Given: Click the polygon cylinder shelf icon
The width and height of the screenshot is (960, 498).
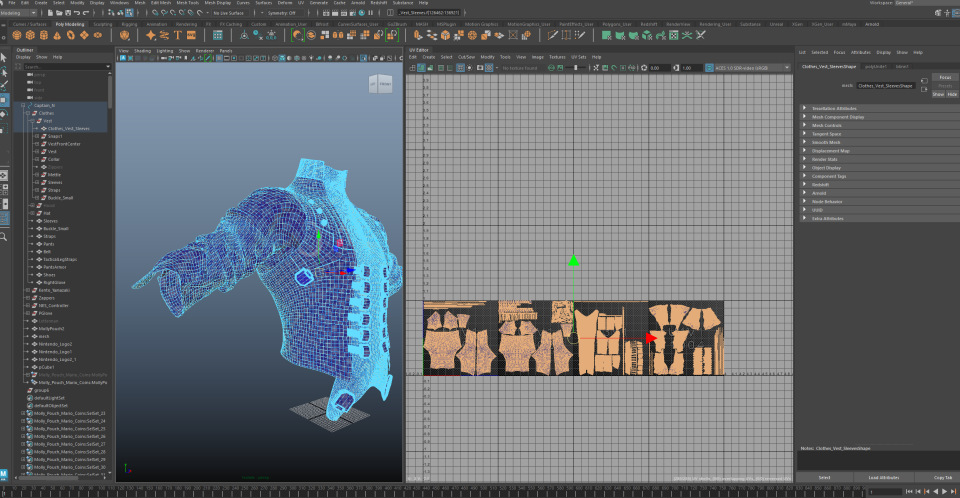Looking at the screenshot, I should pos(43,36).
